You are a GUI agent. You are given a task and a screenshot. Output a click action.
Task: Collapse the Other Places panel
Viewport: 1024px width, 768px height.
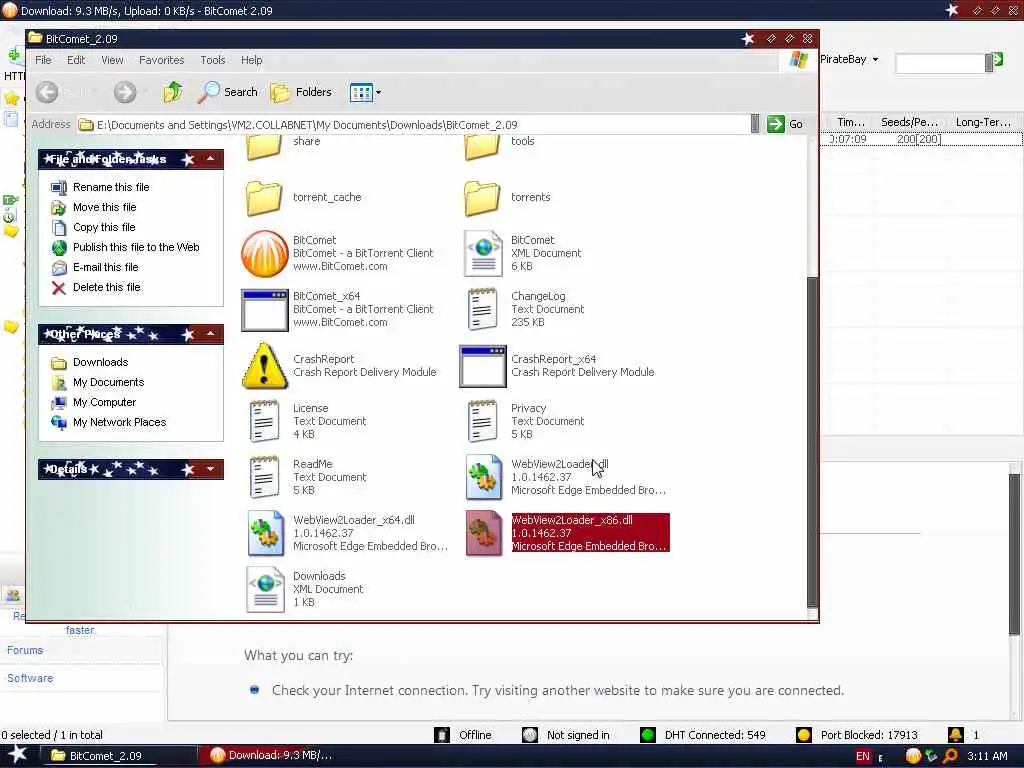pos(210,334)
